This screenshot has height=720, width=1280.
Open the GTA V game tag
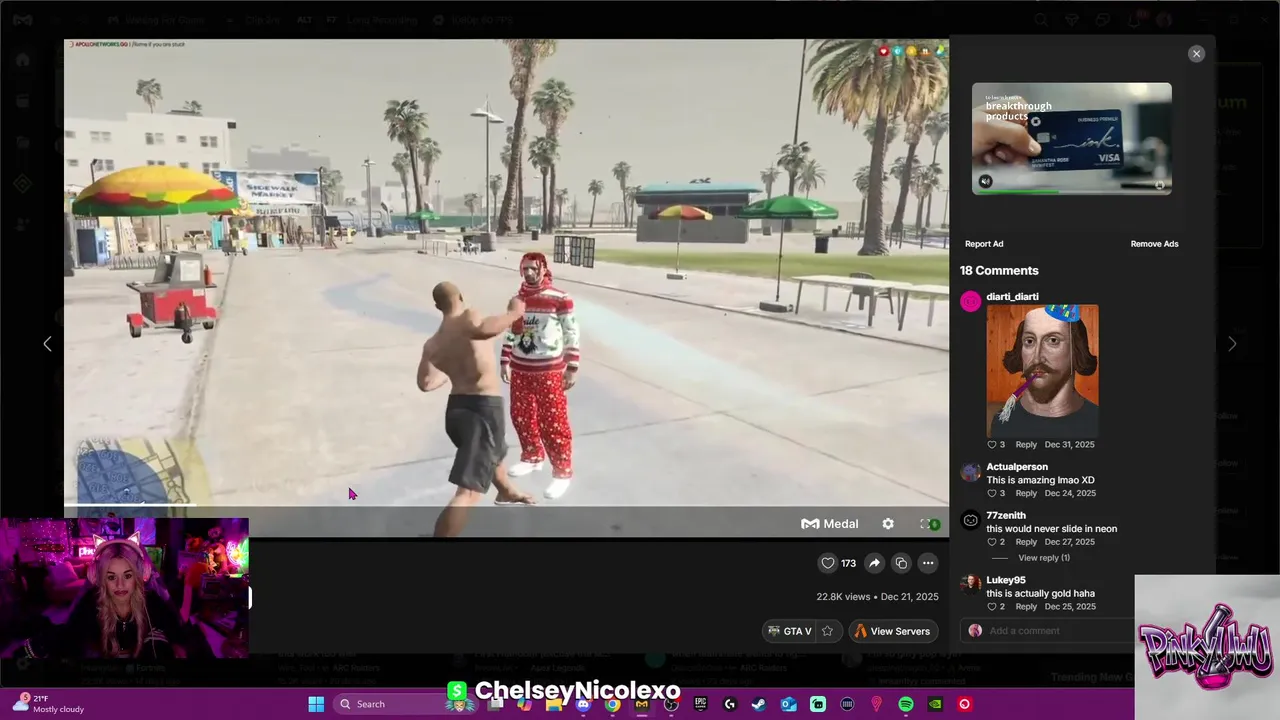790,631
